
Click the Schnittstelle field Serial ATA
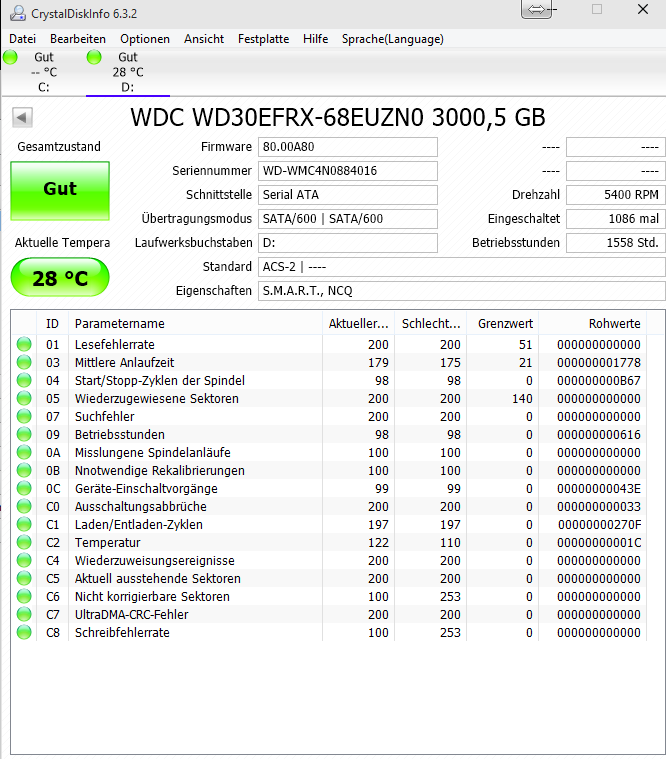(348, 195)
